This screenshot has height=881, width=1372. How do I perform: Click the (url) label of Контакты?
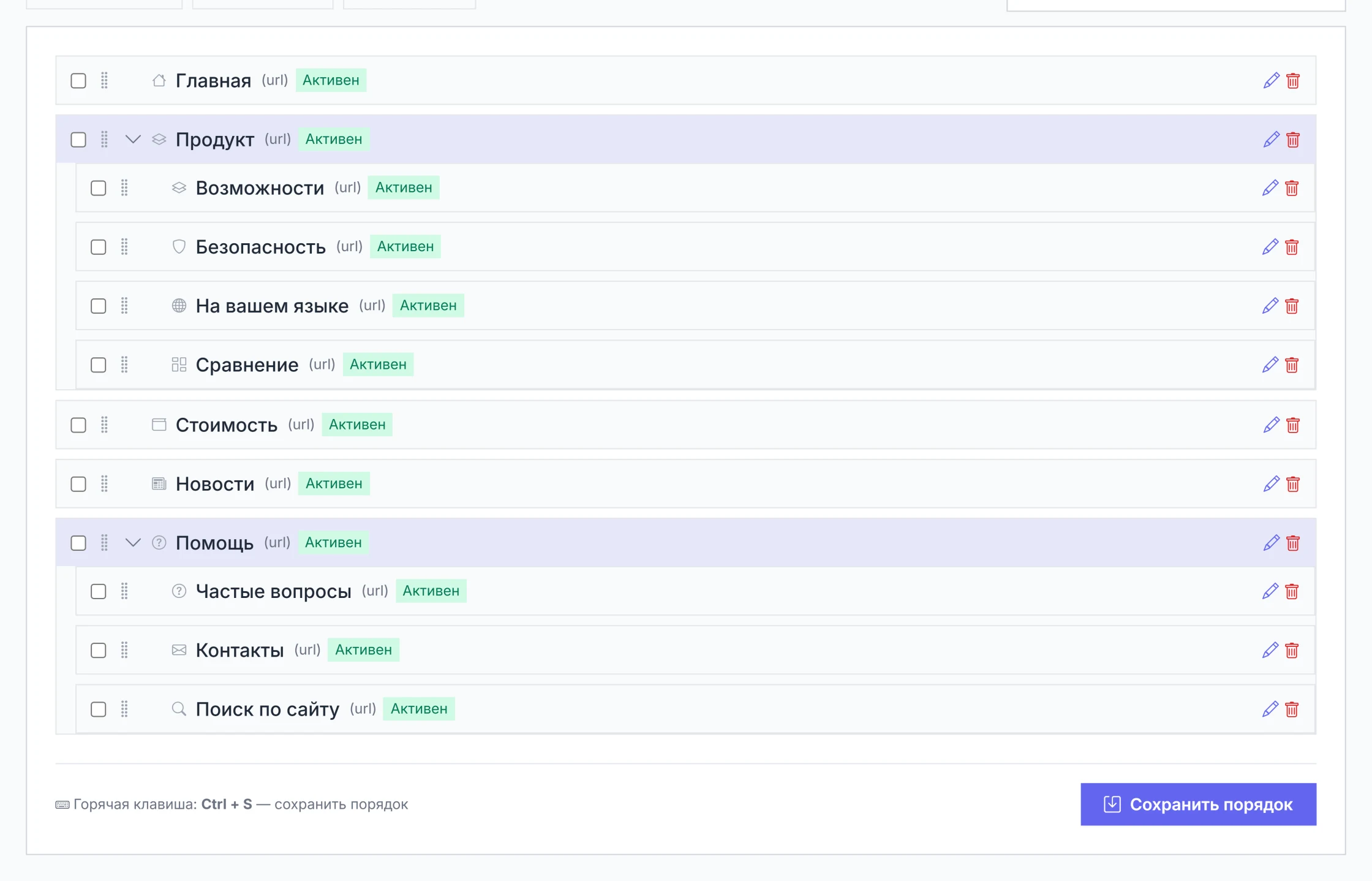[x=307, y=649]
